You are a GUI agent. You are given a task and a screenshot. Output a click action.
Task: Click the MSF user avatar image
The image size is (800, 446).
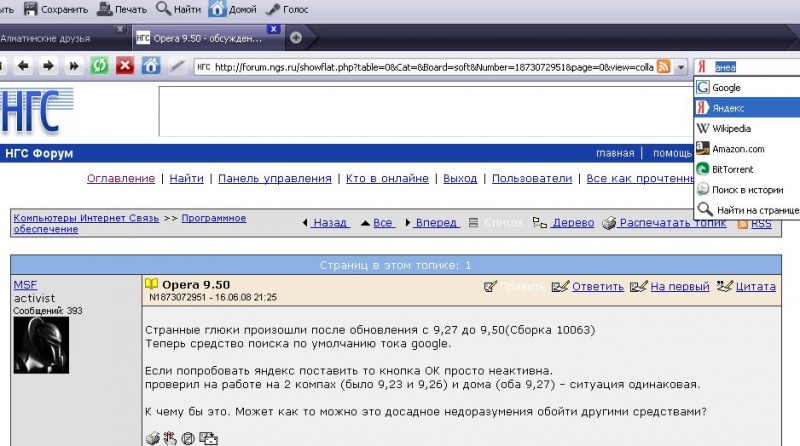(40, 345)
